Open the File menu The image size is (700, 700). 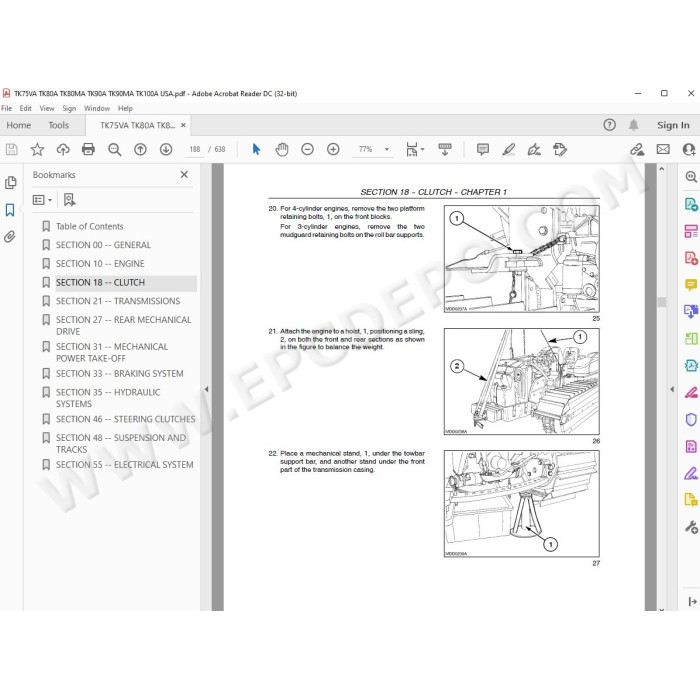click(x=6, y=108)
